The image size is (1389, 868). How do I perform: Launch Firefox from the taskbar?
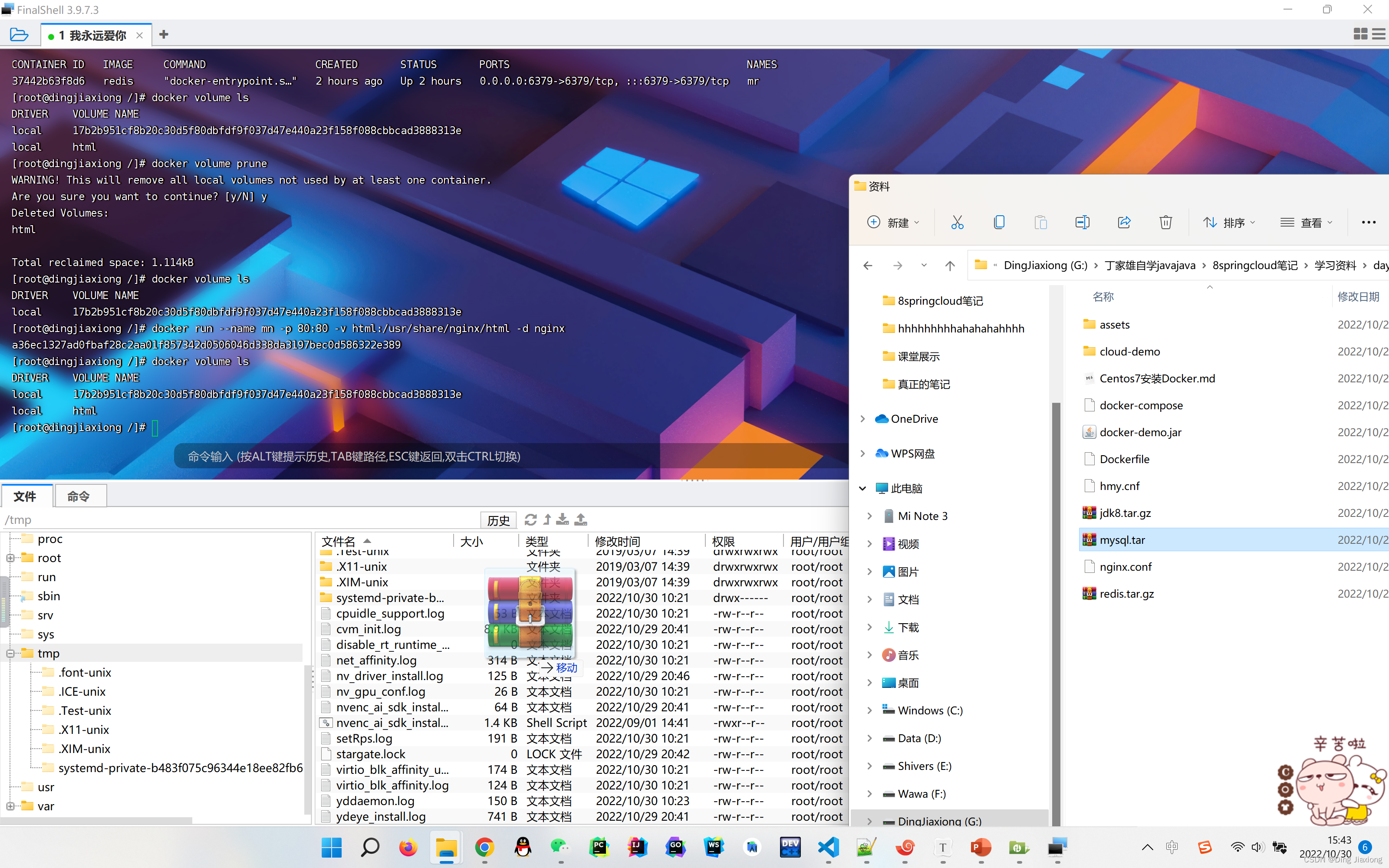click(408, 847)
